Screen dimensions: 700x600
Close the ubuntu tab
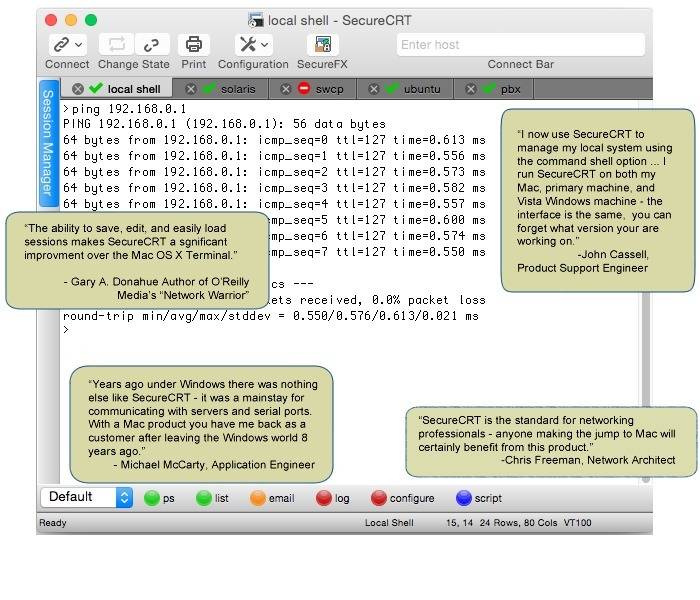(x=374, y=89)
